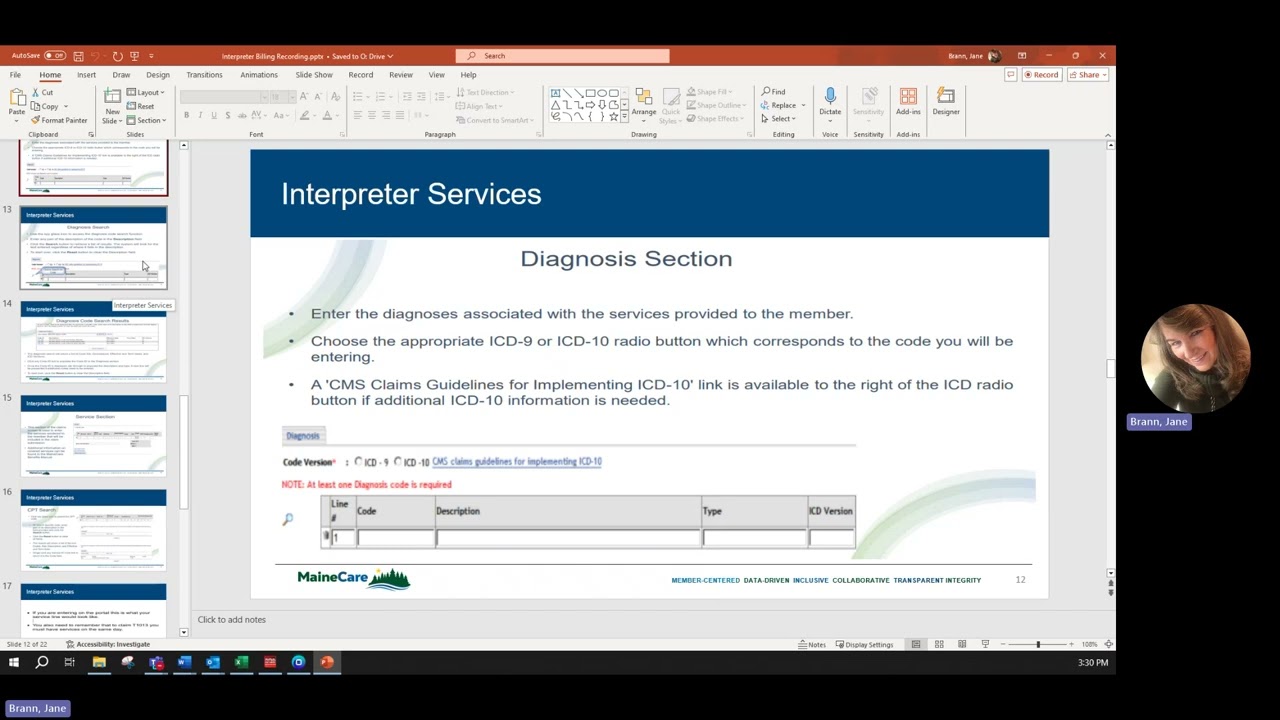Viewport: 1280px width, 720px height.
Task: Click the fit slide to window icon
Action: 1108,644
